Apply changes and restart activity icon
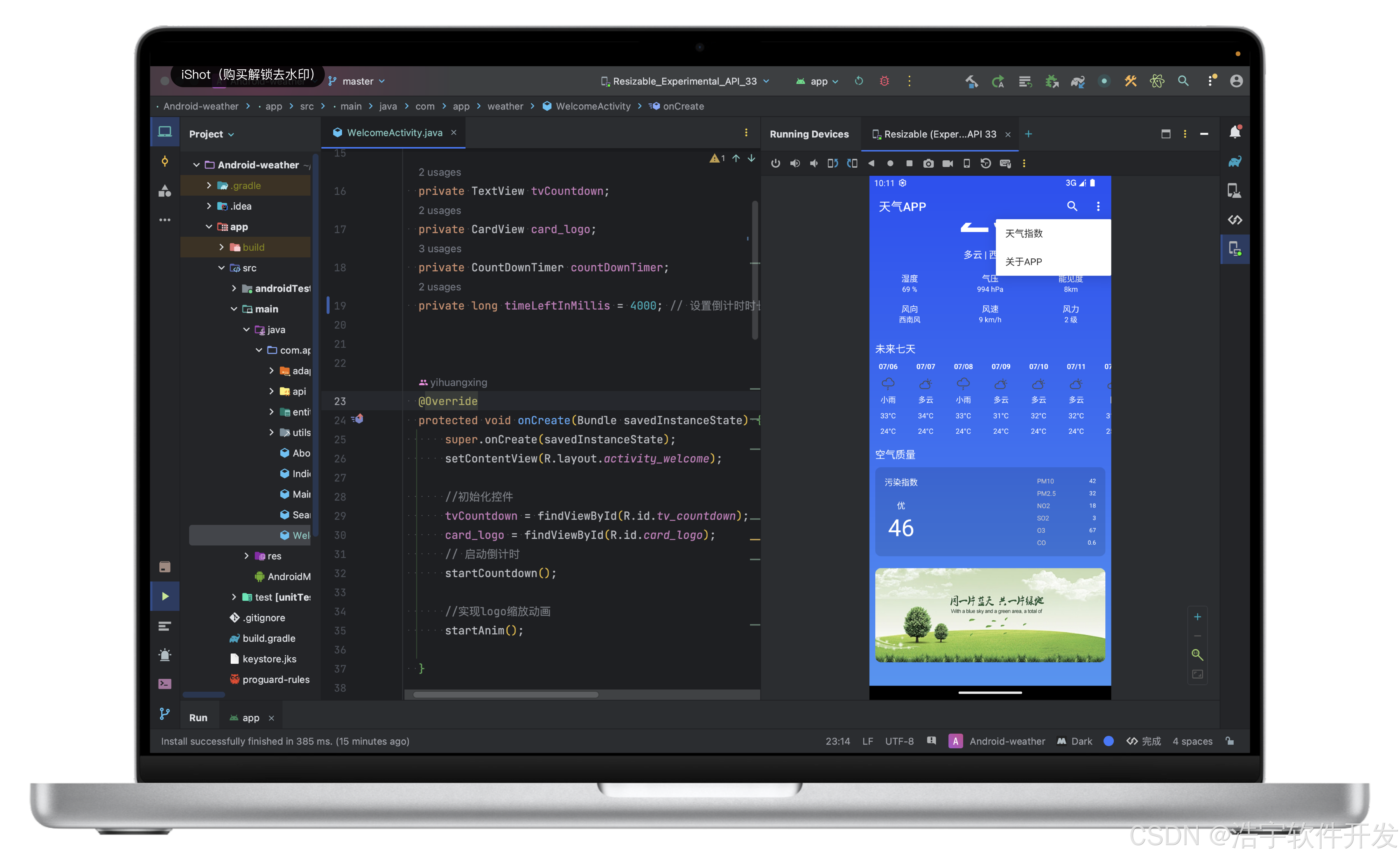Viewport: 1400px width, 859px height. click(x=998, y=81)
